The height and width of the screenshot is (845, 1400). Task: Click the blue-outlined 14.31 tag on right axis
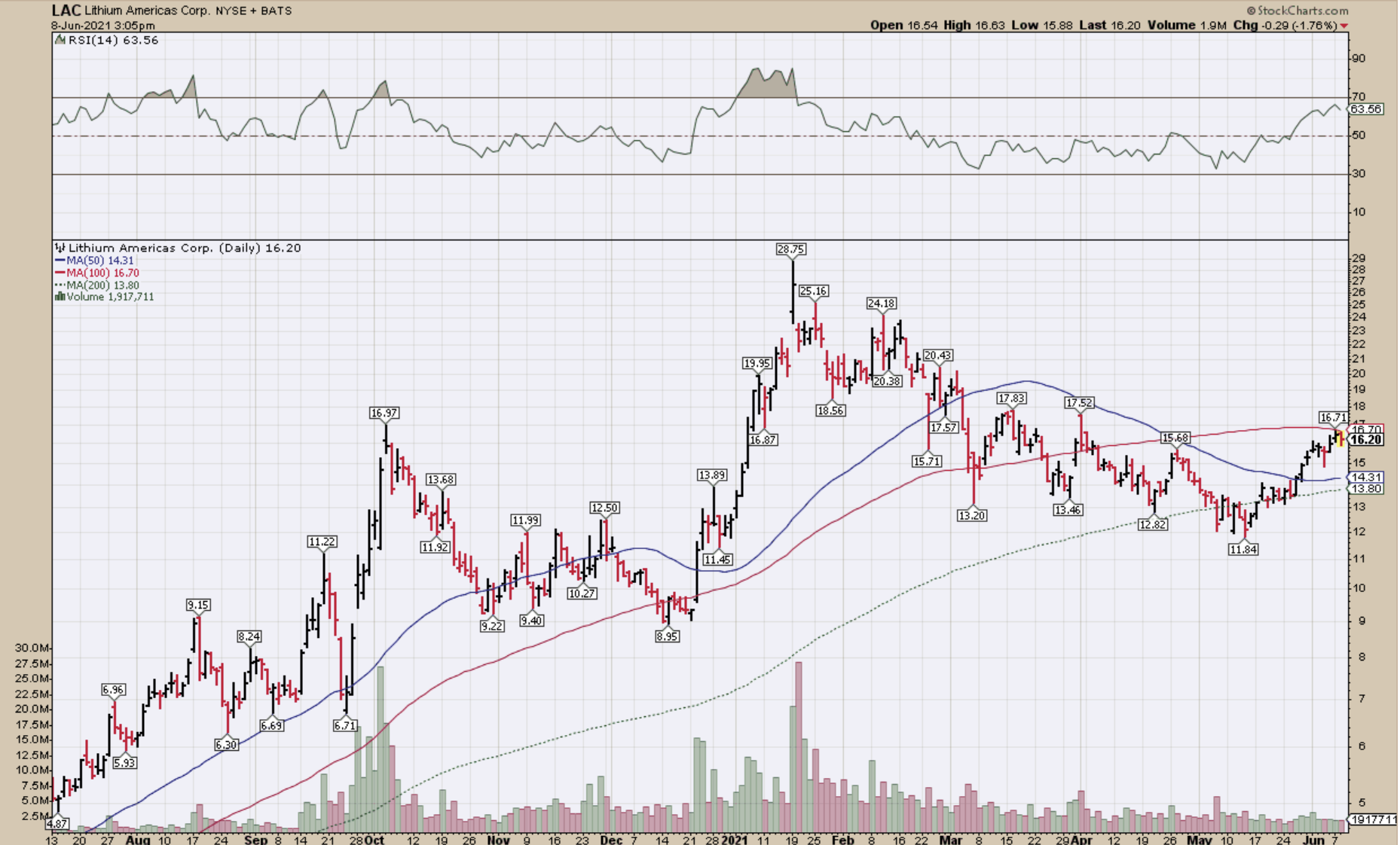point(1366,477)
